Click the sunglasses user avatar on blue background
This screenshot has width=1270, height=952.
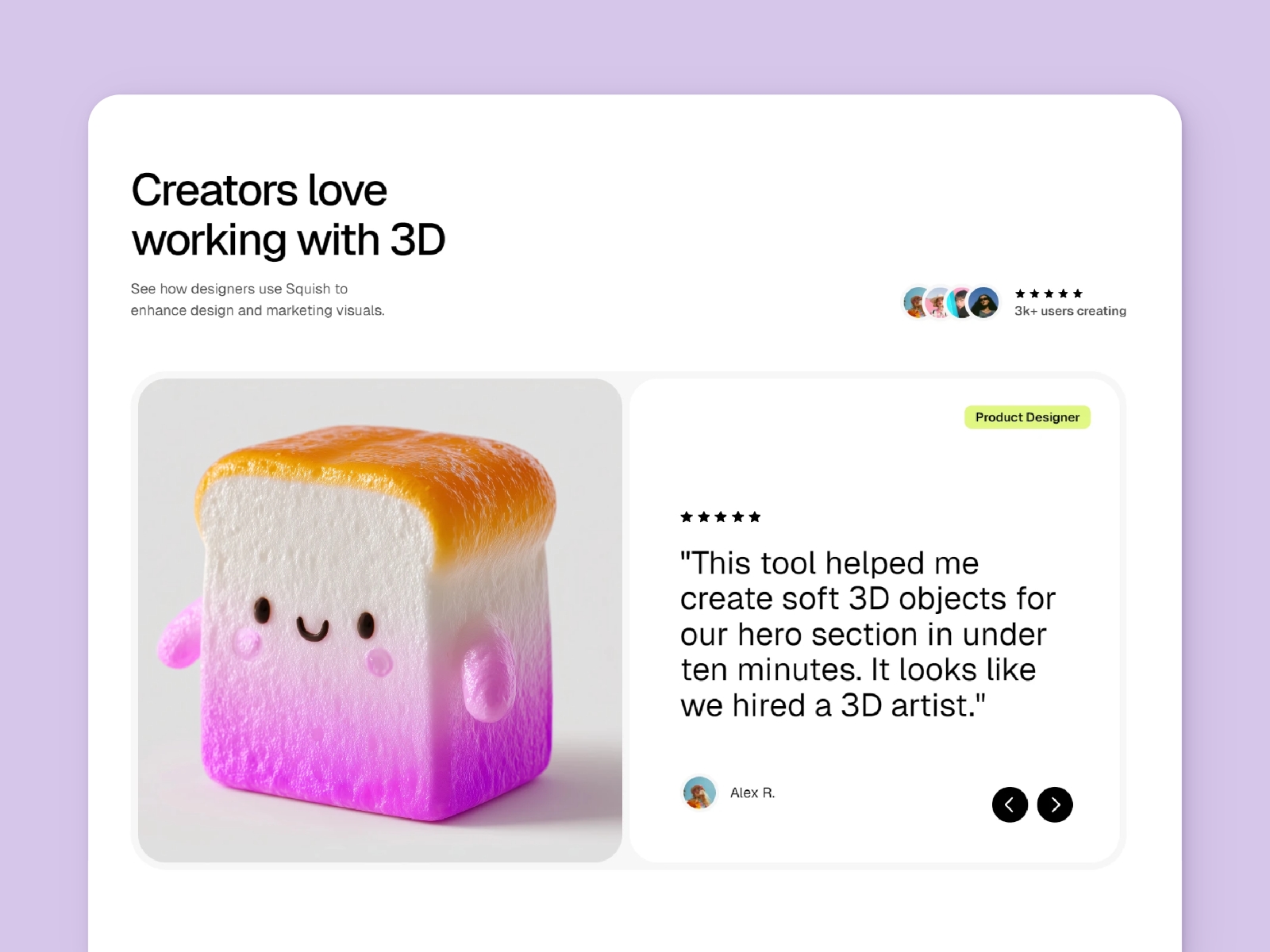[x=985, y=302]
